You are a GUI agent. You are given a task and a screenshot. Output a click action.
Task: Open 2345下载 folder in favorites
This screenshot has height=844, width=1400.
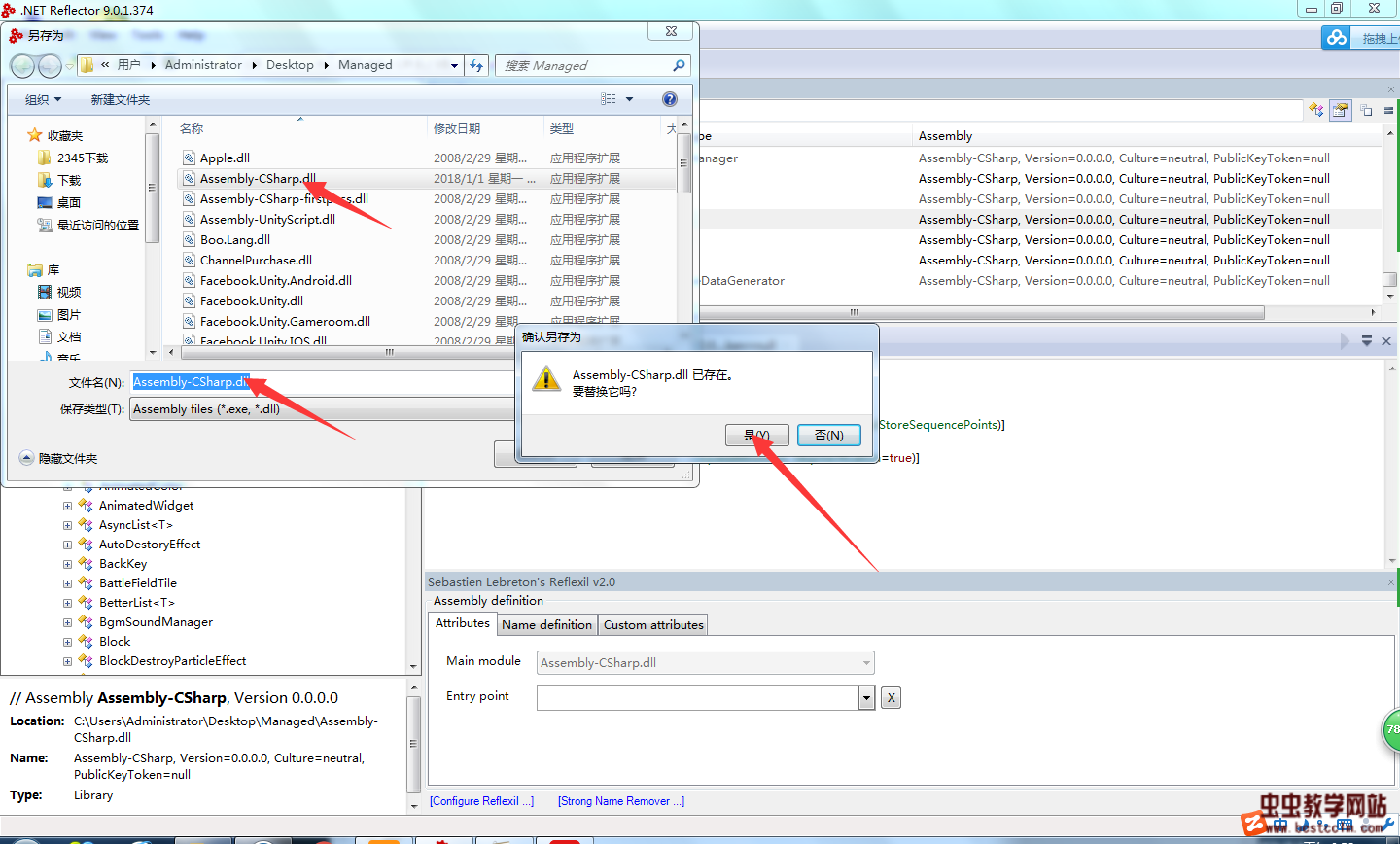point(73,158)
